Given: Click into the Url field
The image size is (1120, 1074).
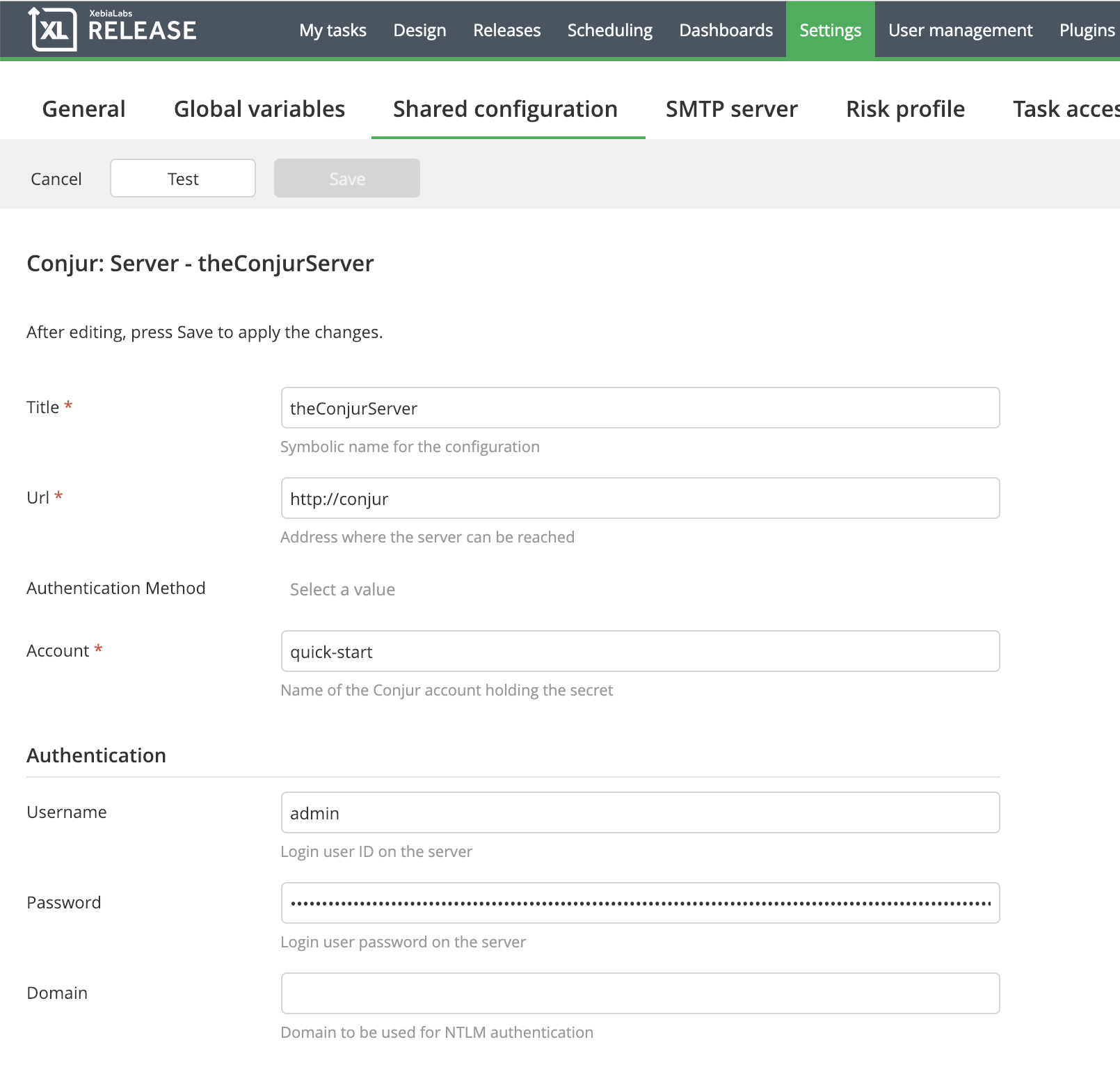Looking at the screenshot, I should point(639,499).
